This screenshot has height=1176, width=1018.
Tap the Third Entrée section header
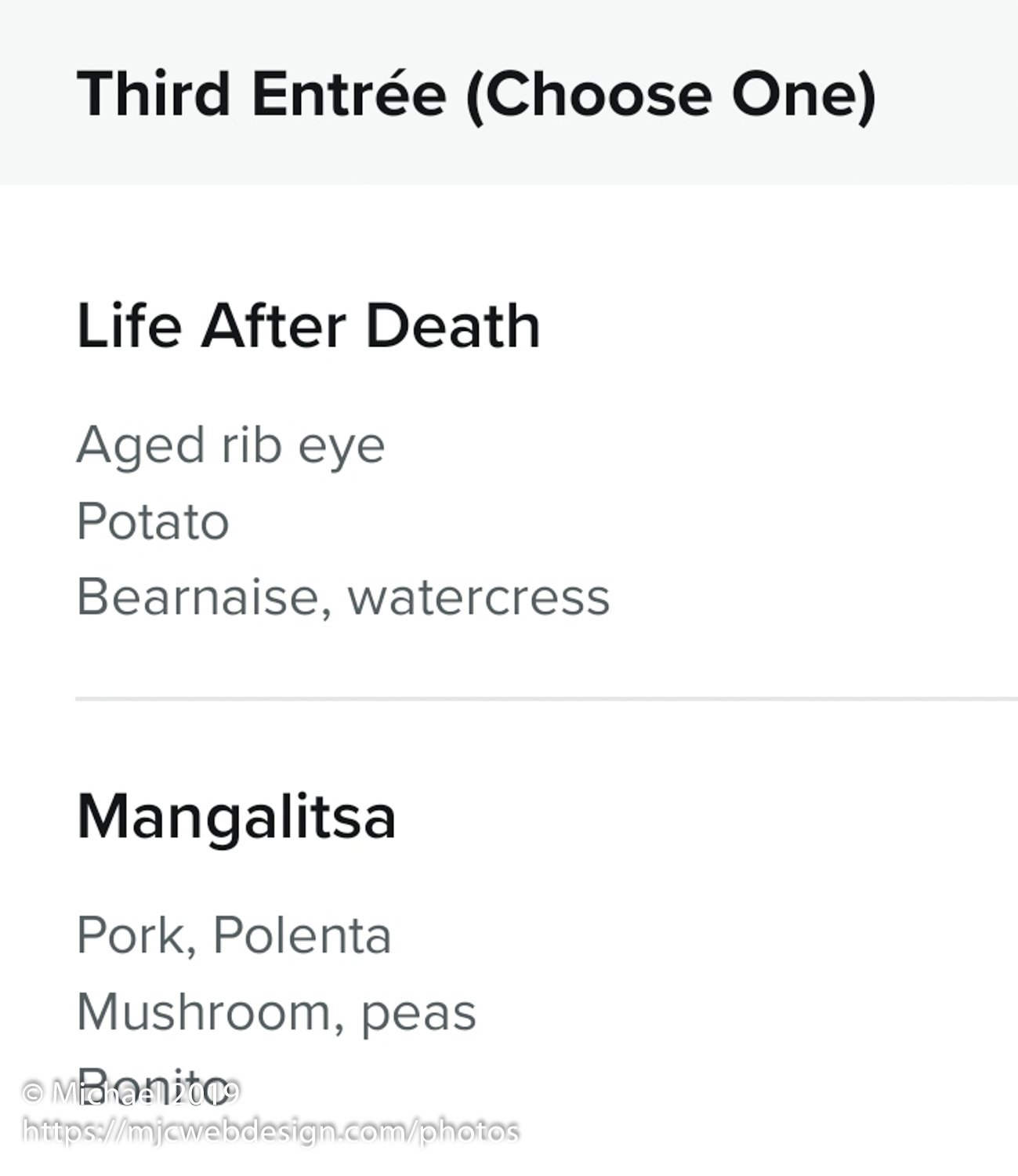click(476, 95)
